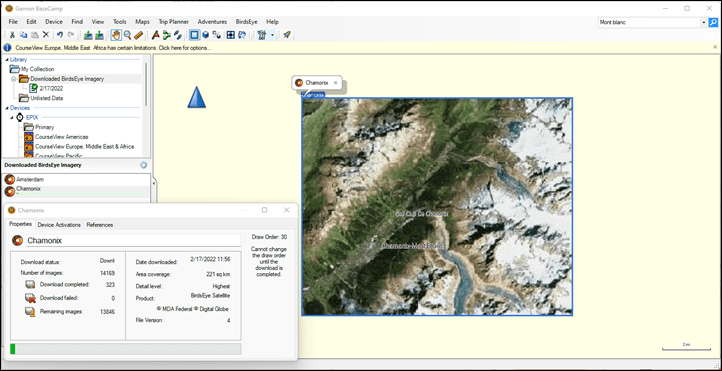Select My Collection folder

coord(32,69)
